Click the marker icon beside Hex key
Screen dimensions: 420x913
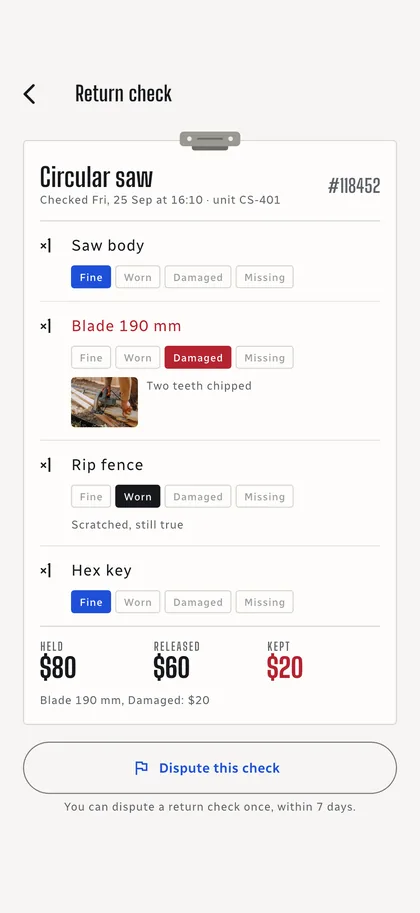(45, 571)
